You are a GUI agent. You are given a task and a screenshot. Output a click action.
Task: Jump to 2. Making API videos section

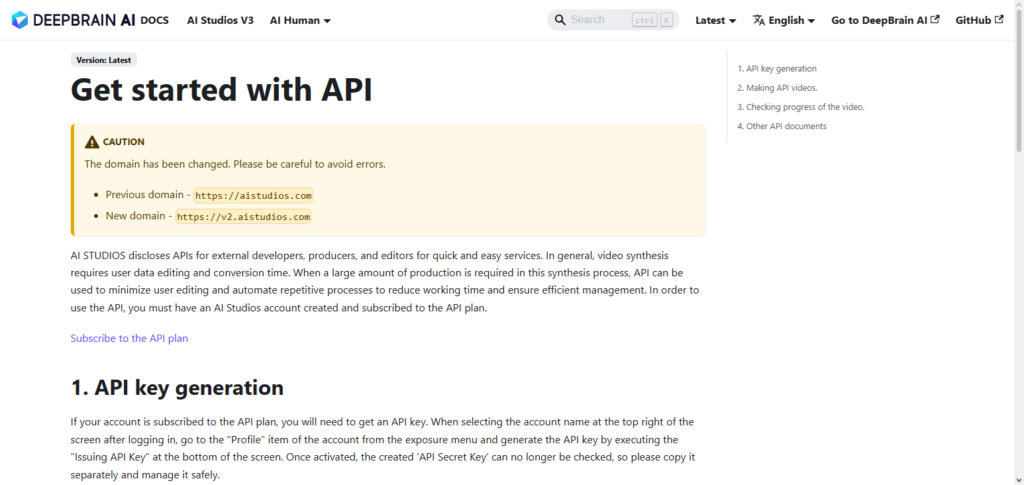(x=777, y=87)
